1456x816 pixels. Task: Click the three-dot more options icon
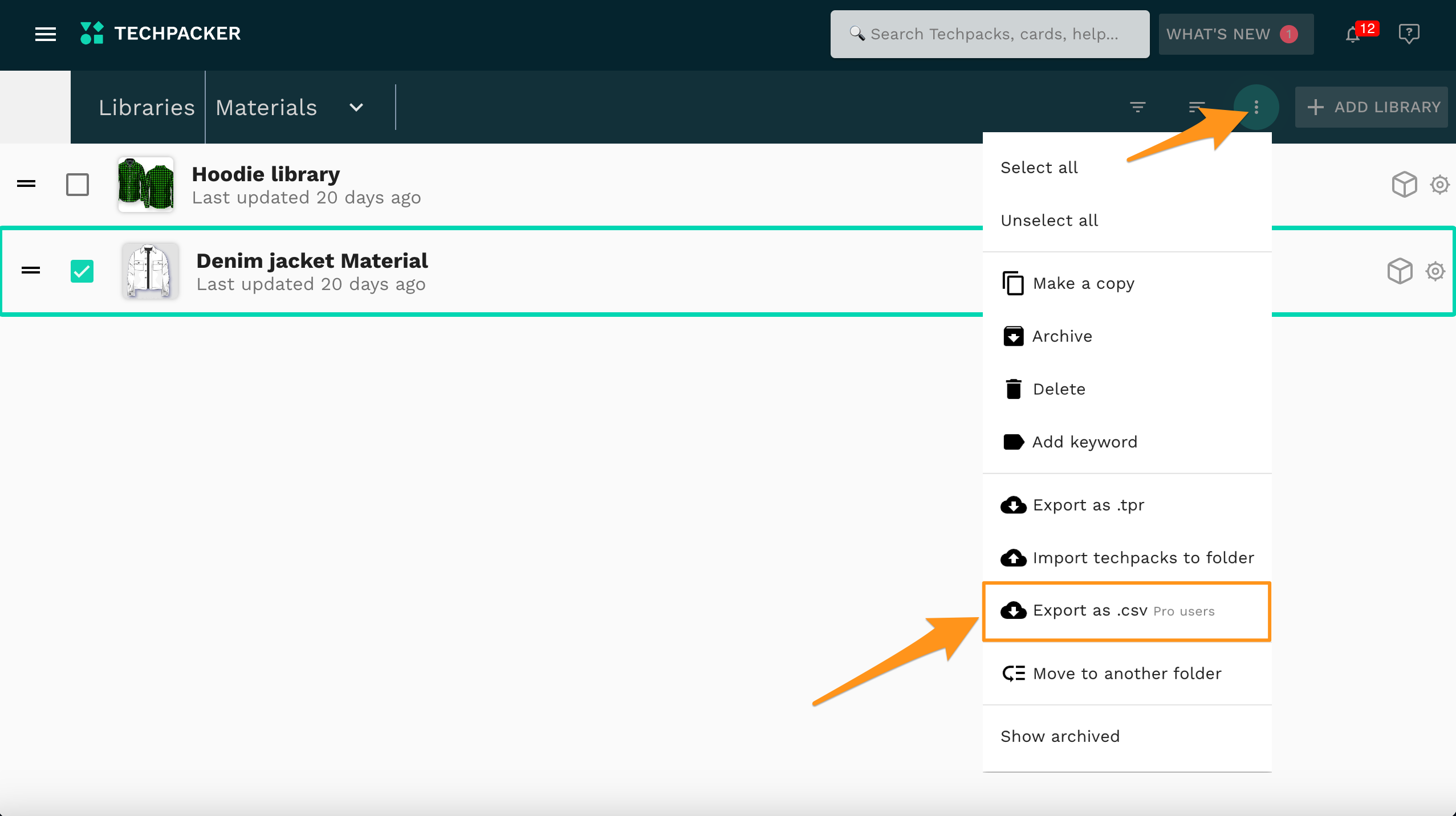[x=1256, y=107]
